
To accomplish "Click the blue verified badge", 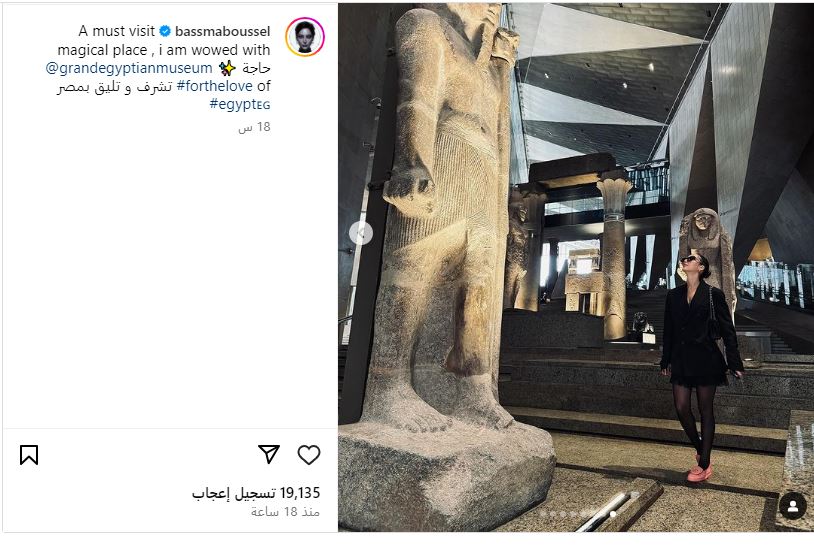I will pyautogui.click(x=165, y=31).
